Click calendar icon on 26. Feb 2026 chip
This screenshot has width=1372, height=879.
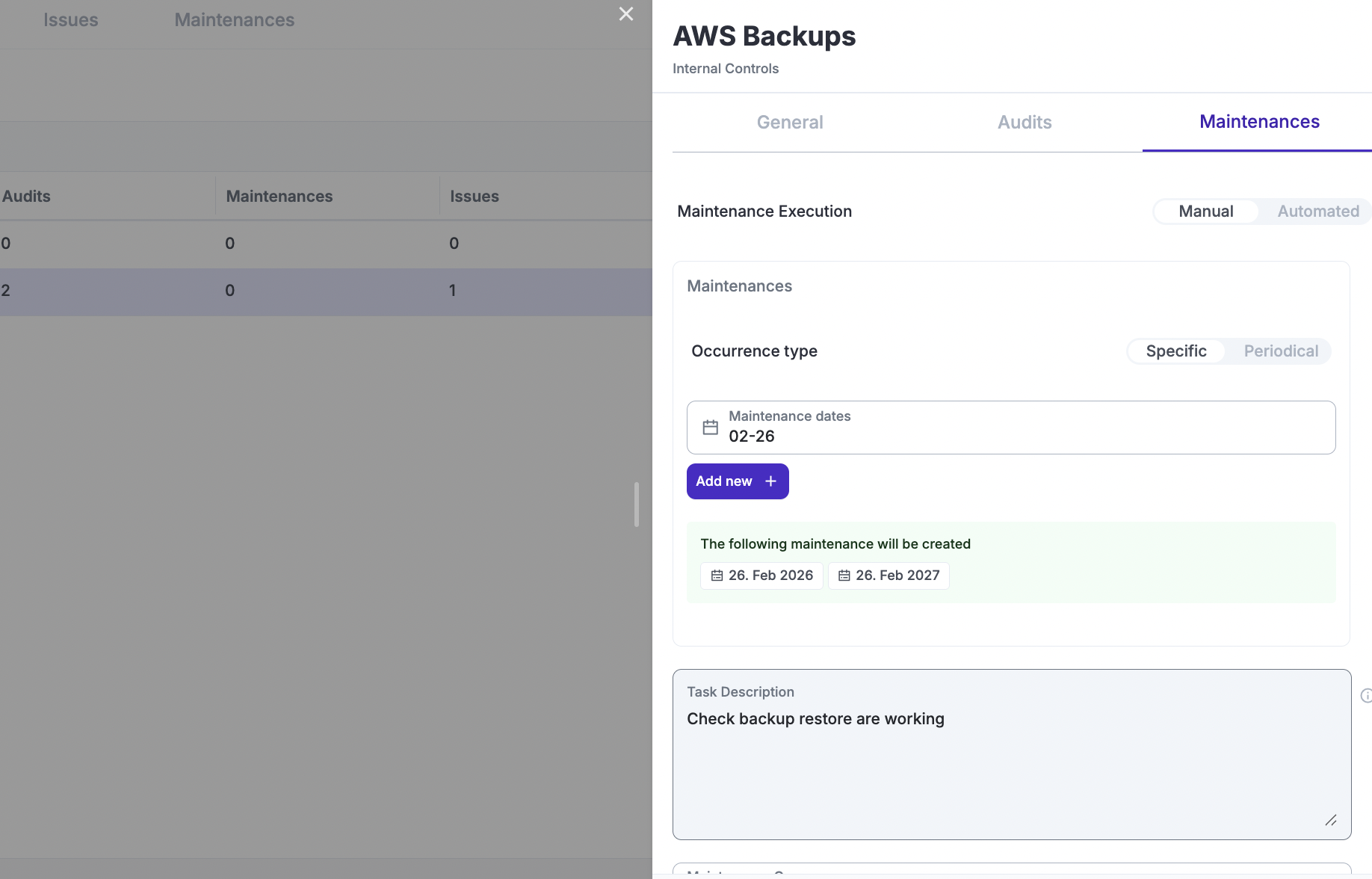[717, 576]
